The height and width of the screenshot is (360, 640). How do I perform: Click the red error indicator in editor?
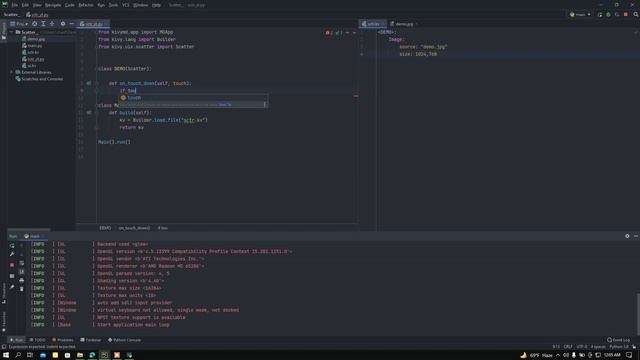pyautogui.click(x=330, y=33)
